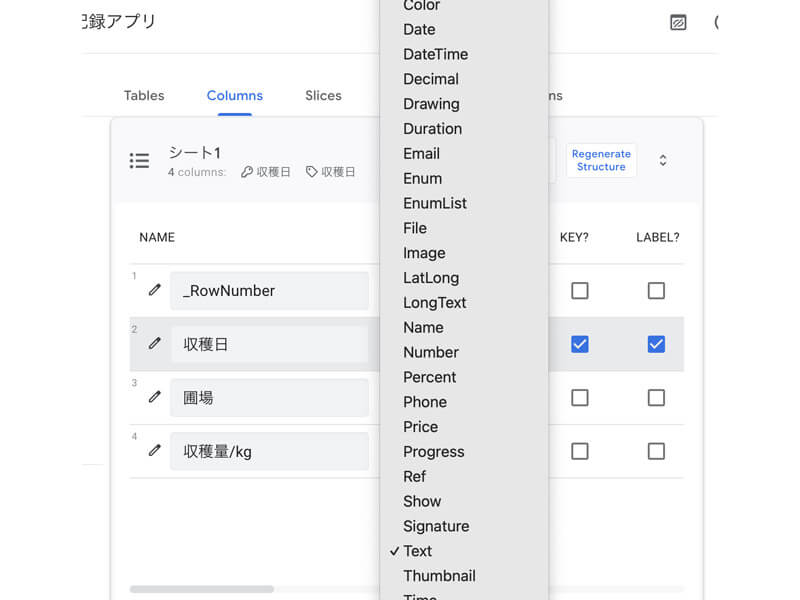Open the Slices tab
The height and width of the screenshot is (600, 800).
tap(323, 96)
